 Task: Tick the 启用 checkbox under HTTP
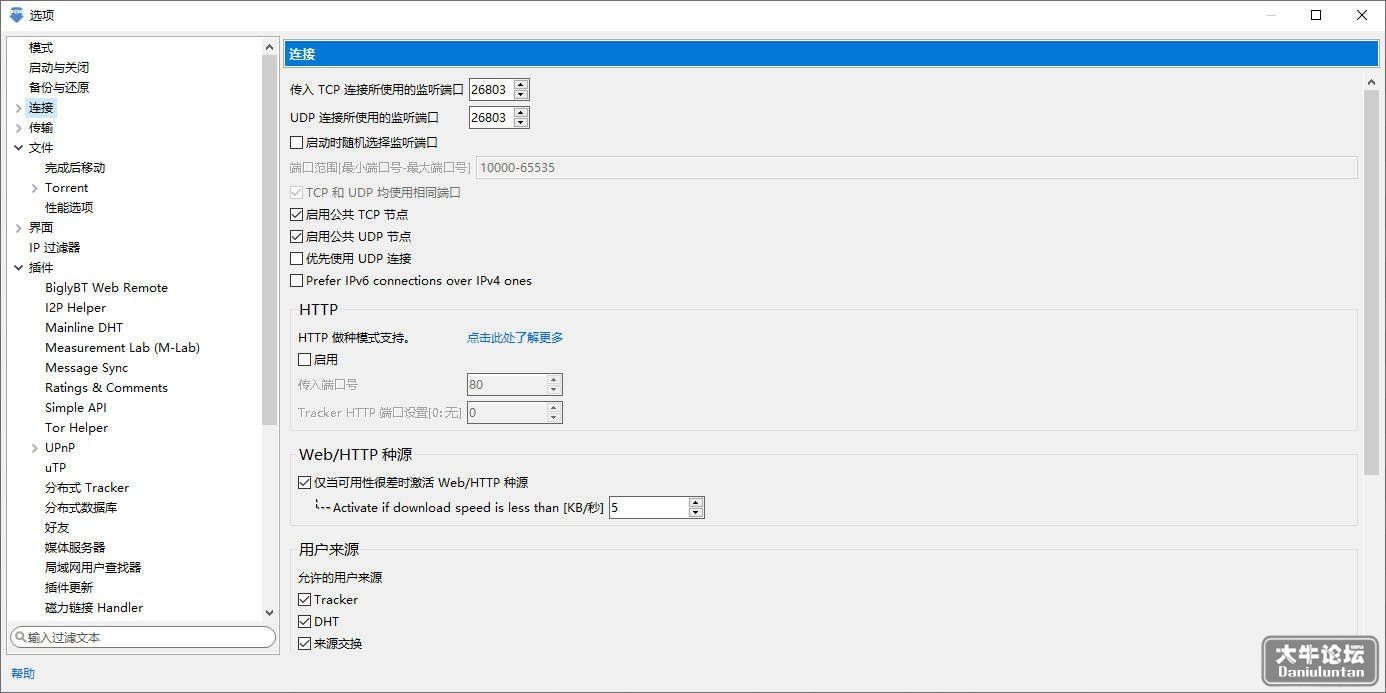(x=305, y=360)
